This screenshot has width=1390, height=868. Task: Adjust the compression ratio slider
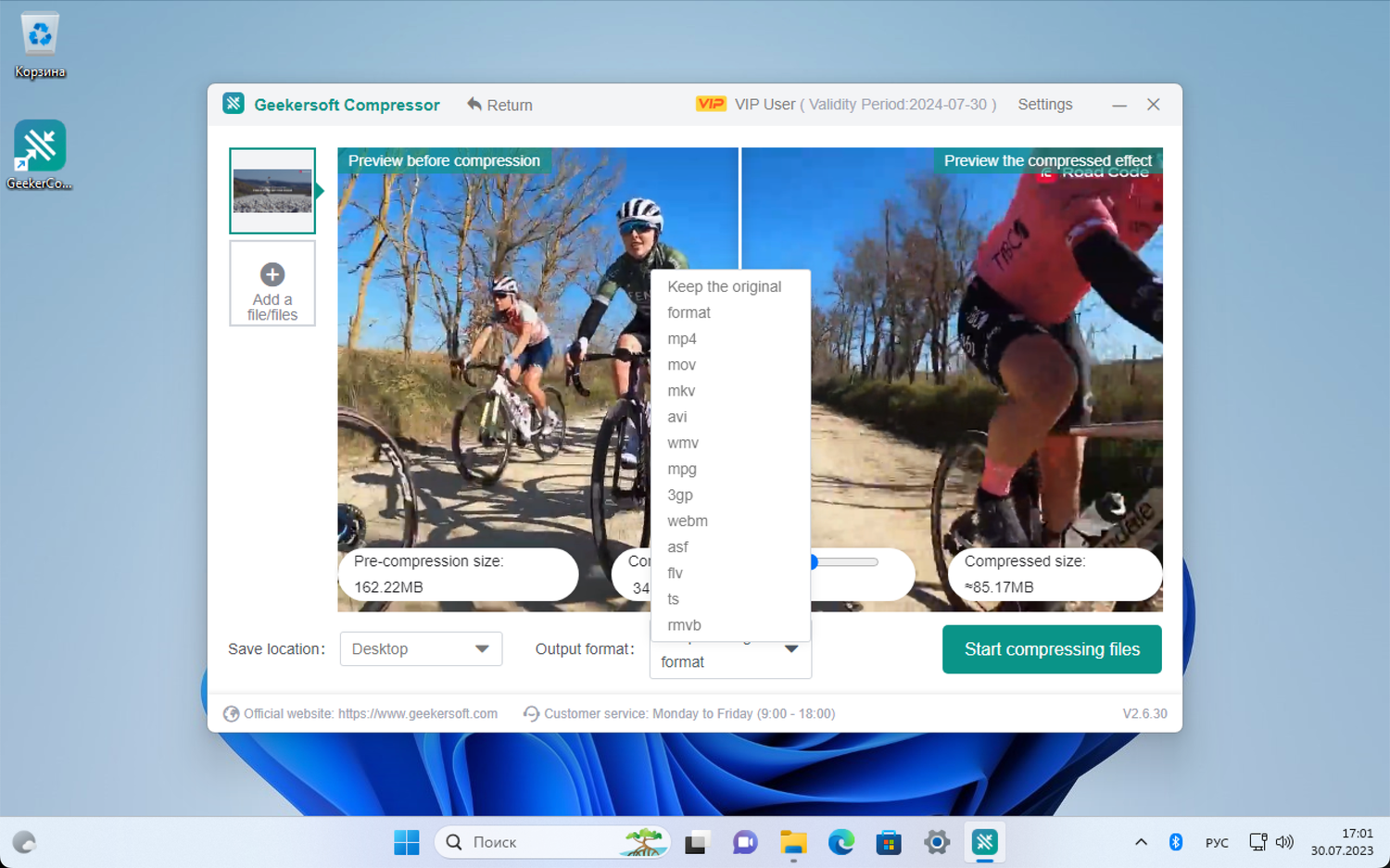point(843,561)
